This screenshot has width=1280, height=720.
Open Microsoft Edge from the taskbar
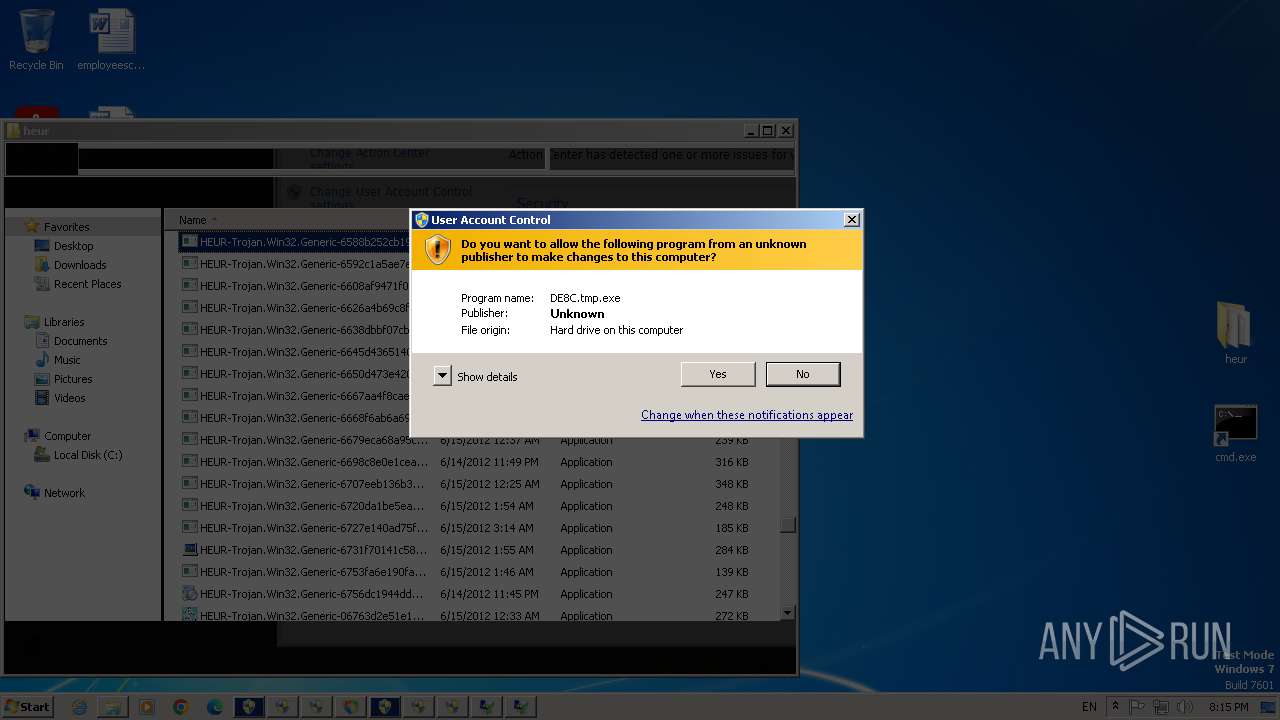coord(215,707)
